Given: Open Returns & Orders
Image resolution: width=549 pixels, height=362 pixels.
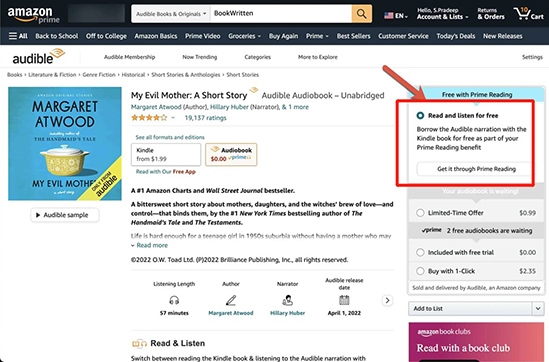Looking at the screenshot, I should (491, 14).
